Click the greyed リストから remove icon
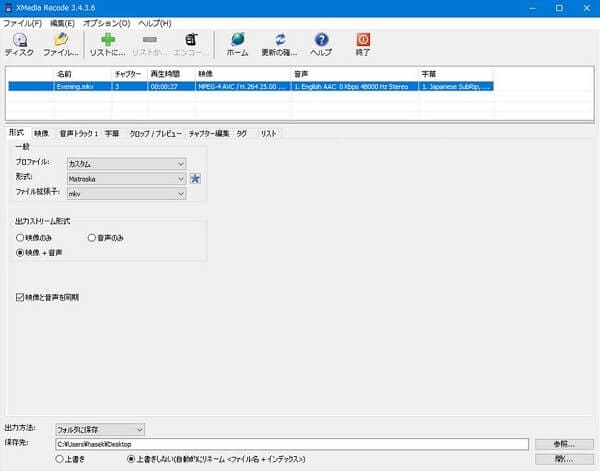Screen dimensions: 600x471 149,45
